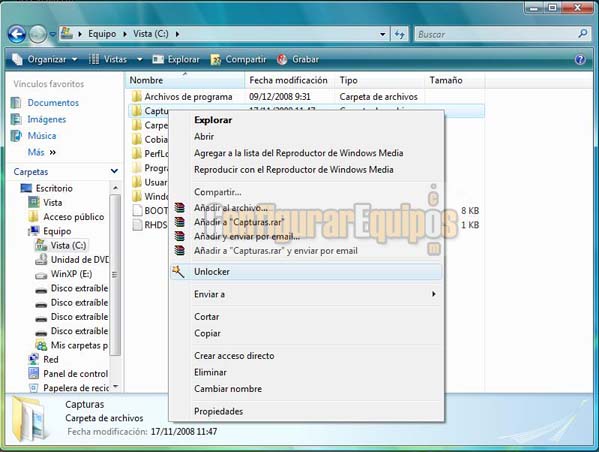Click the search magnifier icon in Buscar box
599x452 pixels.
tap(583, 34)
